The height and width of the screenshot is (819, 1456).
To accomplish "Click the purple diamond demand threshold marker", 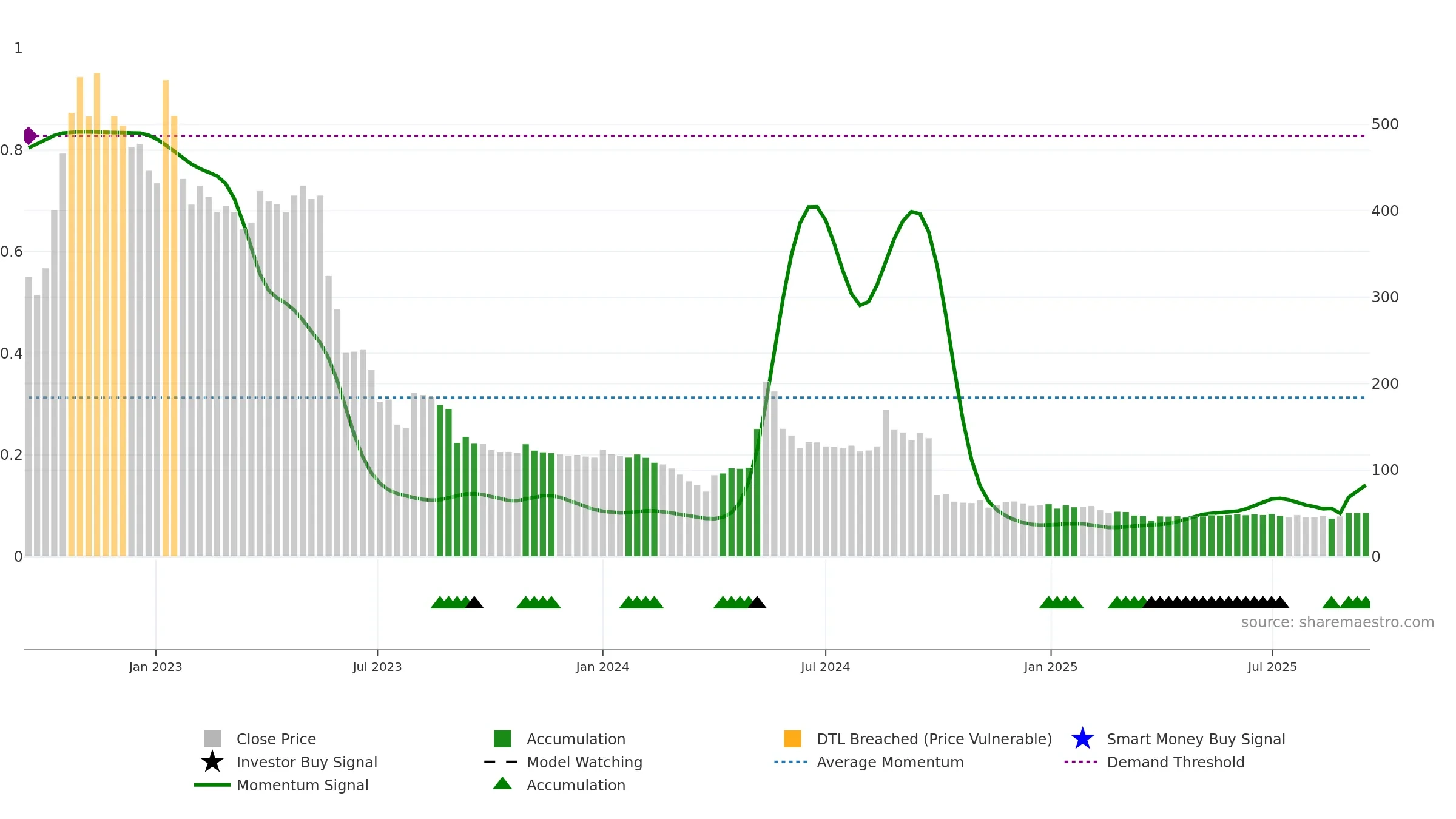I will point(30,136).
